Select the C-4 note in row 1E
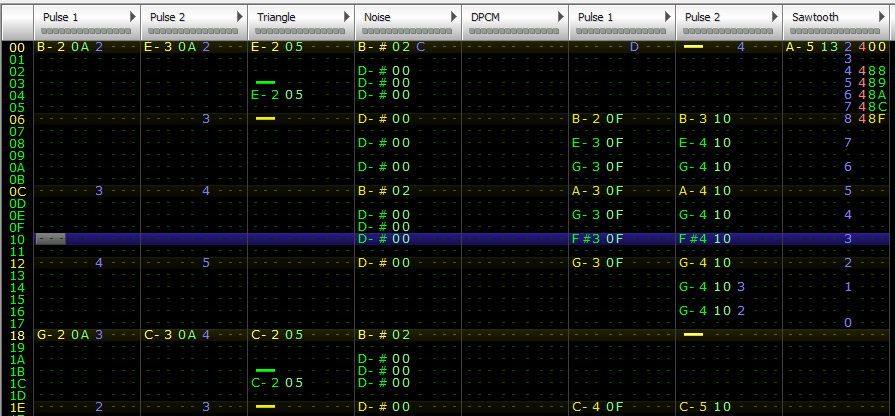895x416 pixels. point(585,407)
